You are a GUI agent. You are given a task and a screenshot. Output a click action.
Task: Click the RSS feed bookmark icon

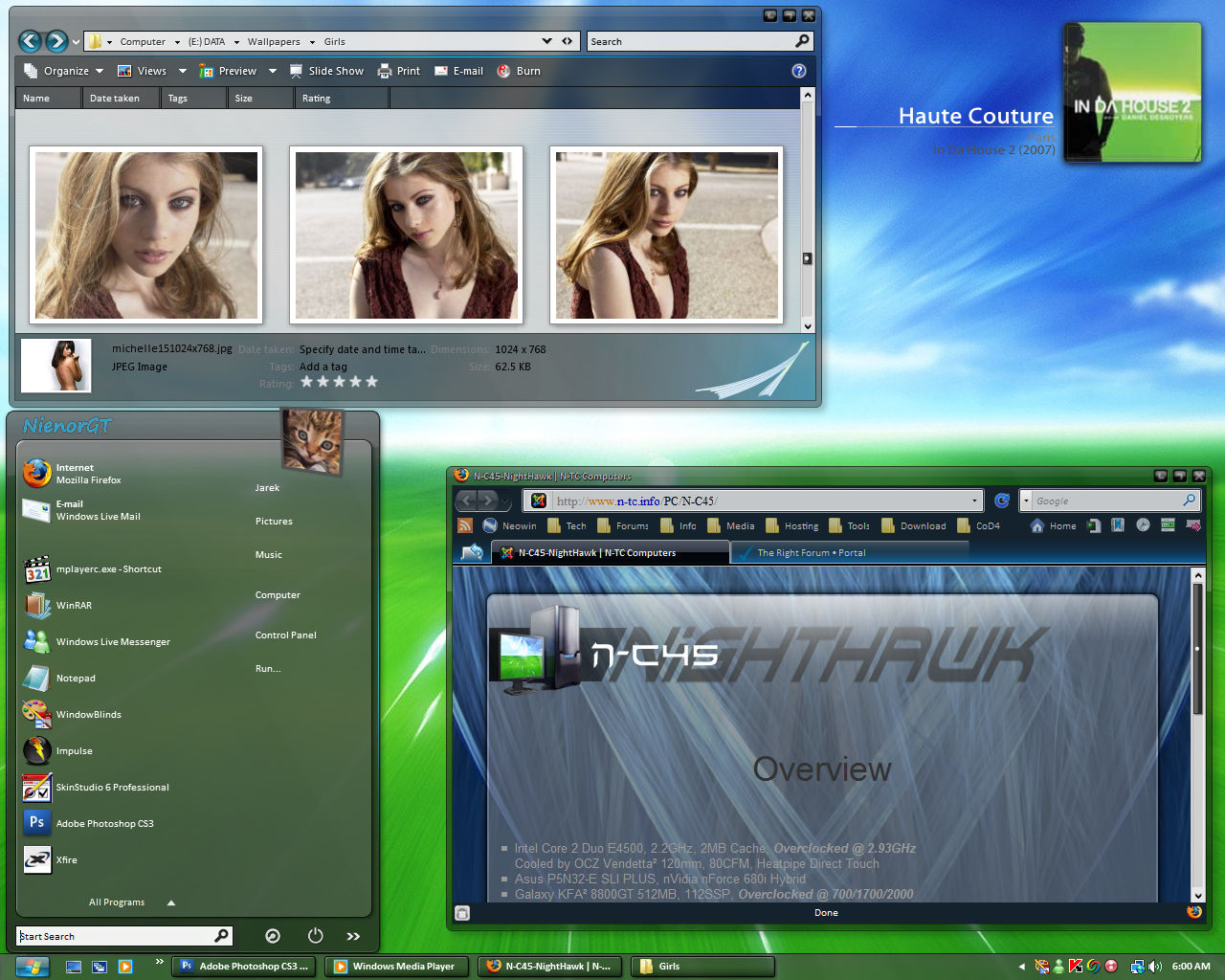tap(465, 525)
